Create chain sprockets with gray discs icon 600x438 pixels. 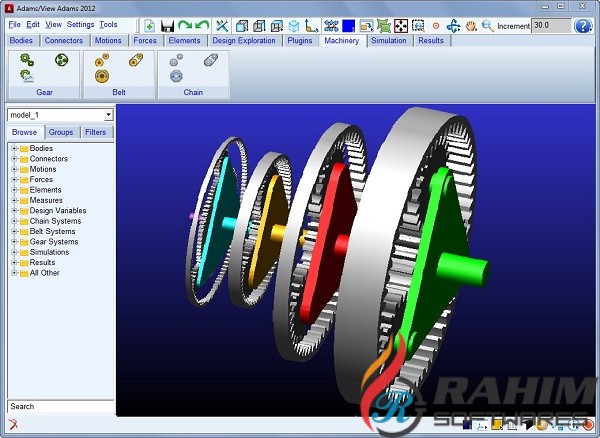176,60
